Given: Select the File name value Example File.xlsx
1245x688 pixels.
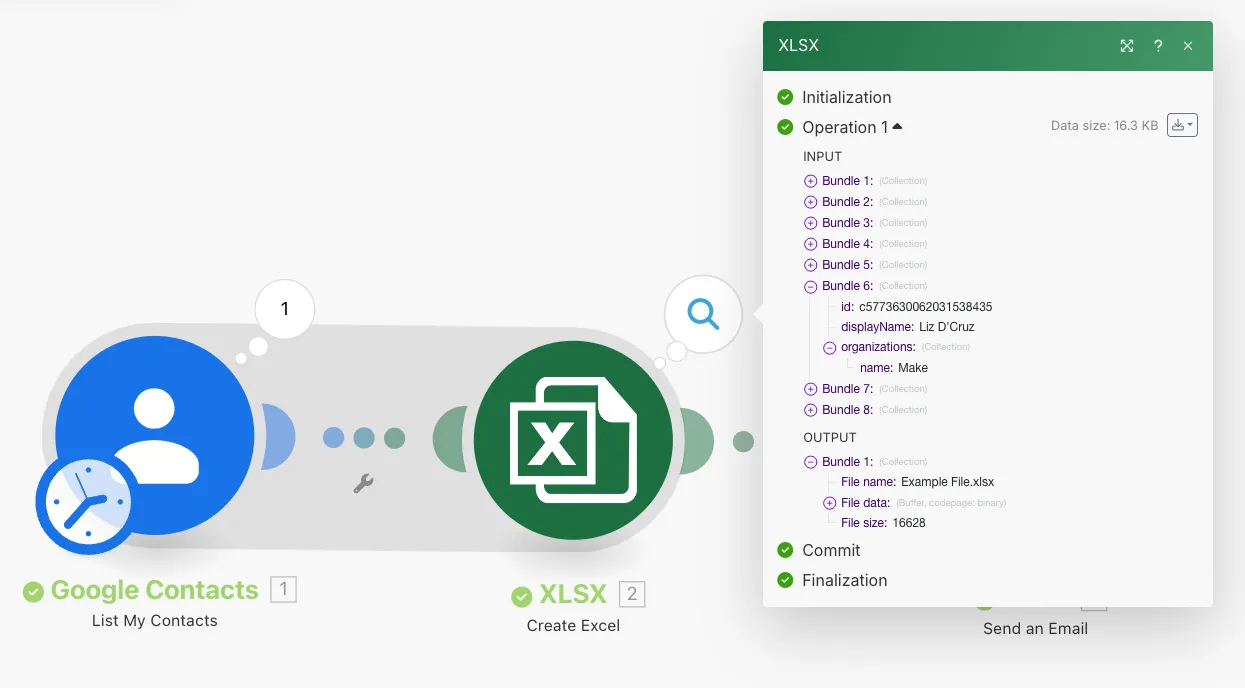Looking at the screenshot, I should coord(948,482).
